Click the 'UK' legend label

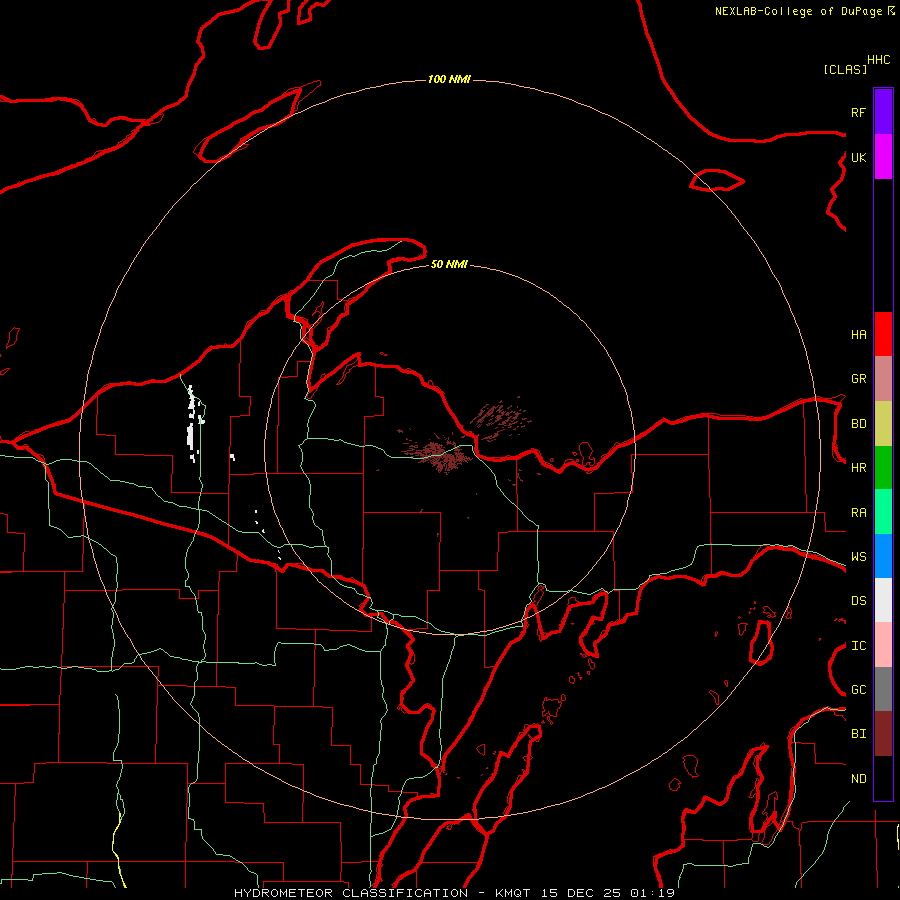click(x=858, y=157)
